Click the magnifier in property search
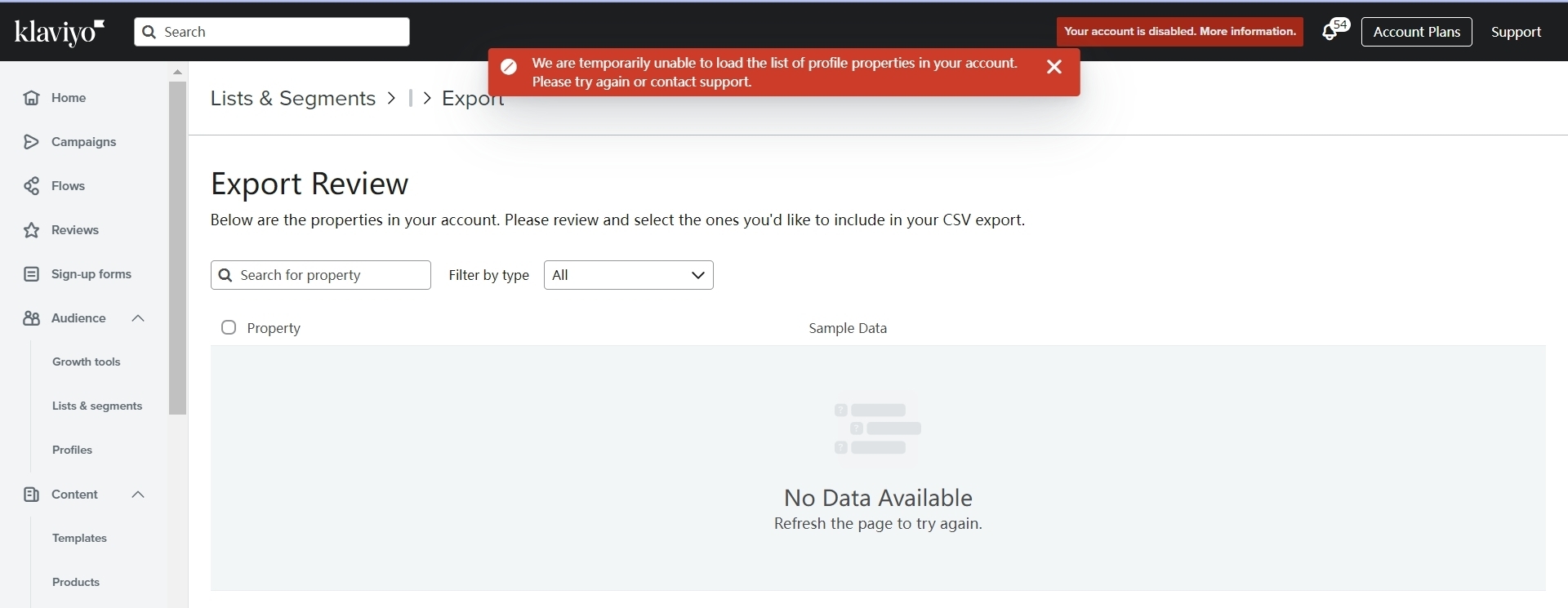The image size is (1568, 608). (225, 275)
